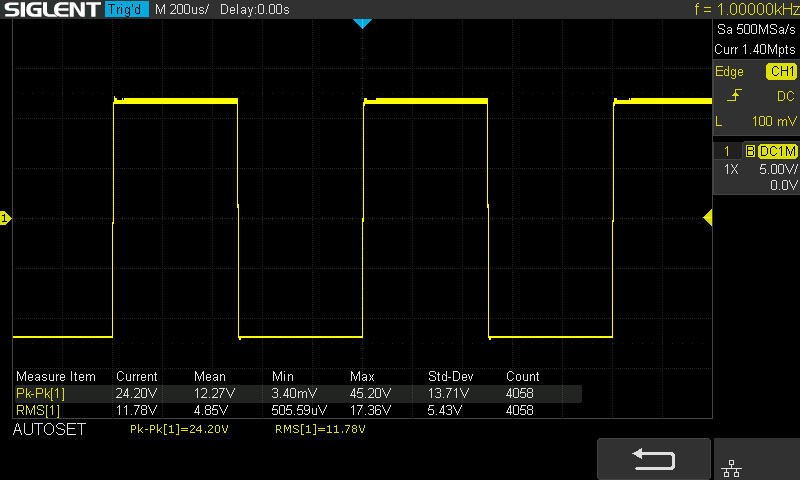Image resolution: width=800 pixels, height=480 pixels.
Task: Click the rising edge slope icon
Action: tap(734, 95)
